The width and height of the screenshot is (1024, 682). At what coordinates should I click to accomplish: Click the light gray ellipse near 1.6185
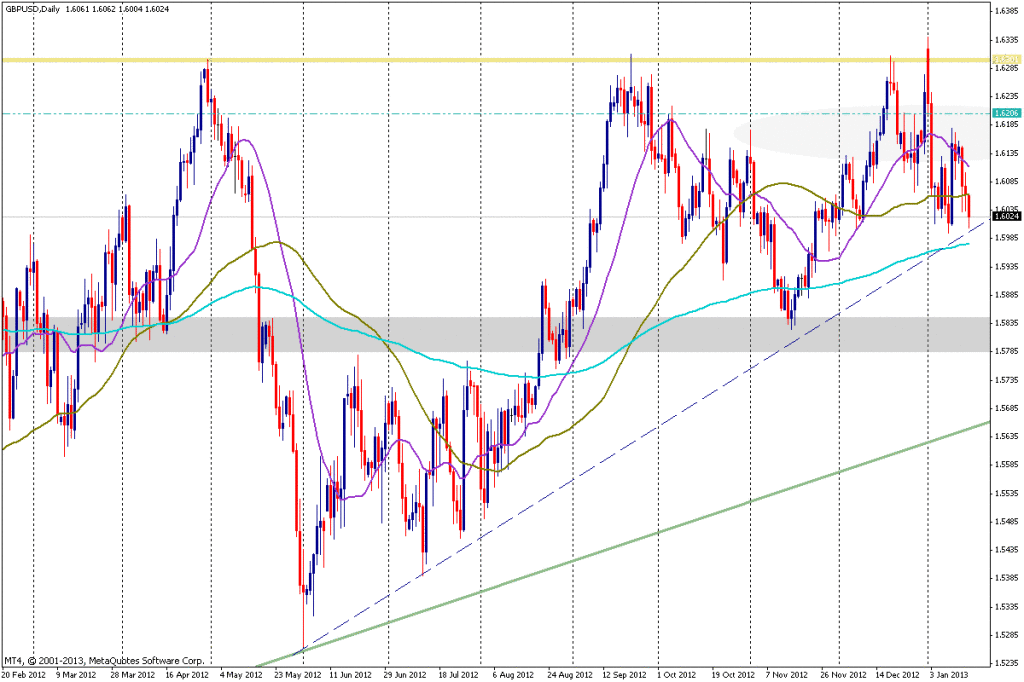click(x=850, y=132)
